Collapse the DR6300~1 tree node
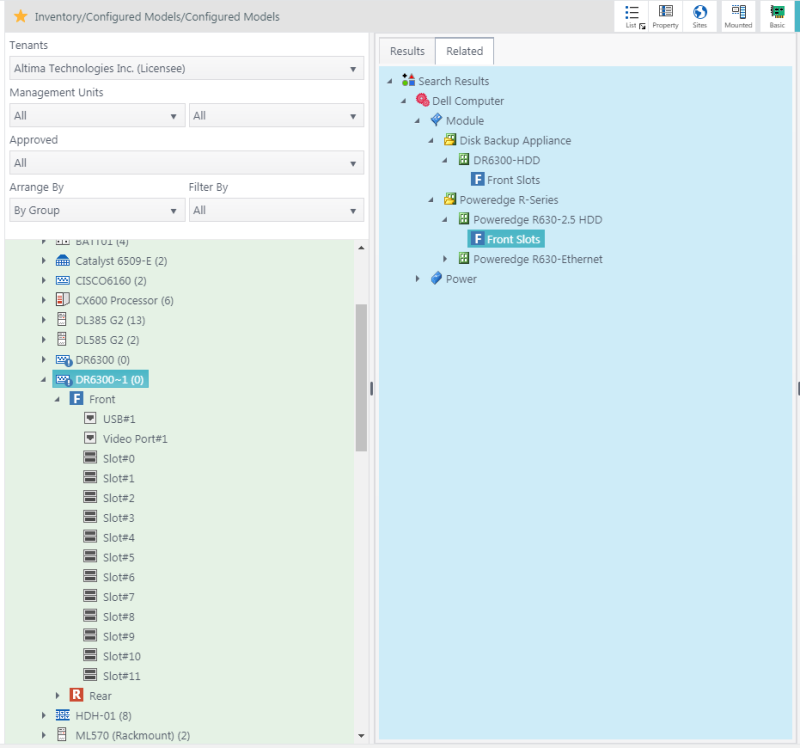 click(x=44, y=380)
